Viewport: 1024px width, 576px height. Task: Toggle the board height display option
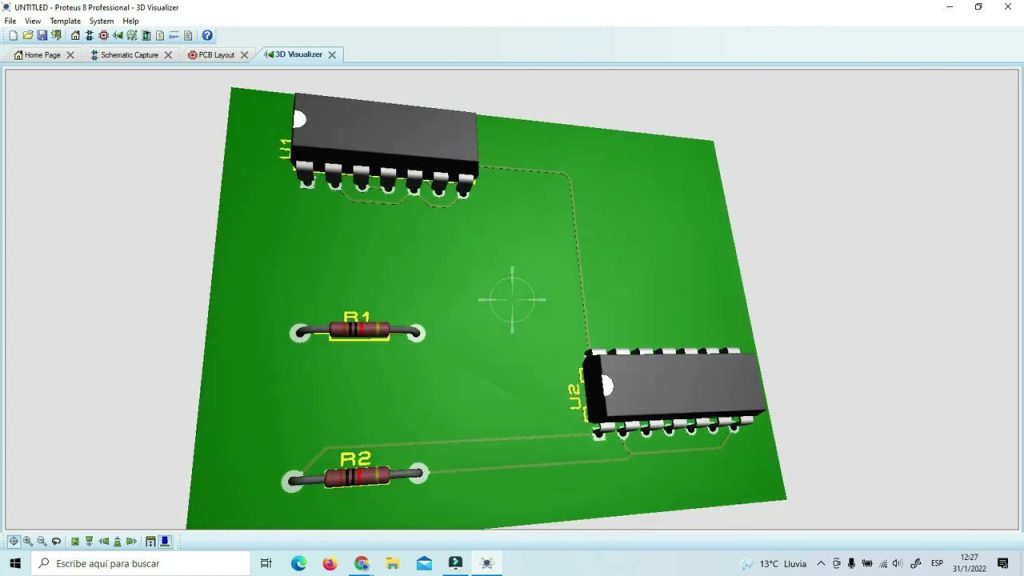150,541
